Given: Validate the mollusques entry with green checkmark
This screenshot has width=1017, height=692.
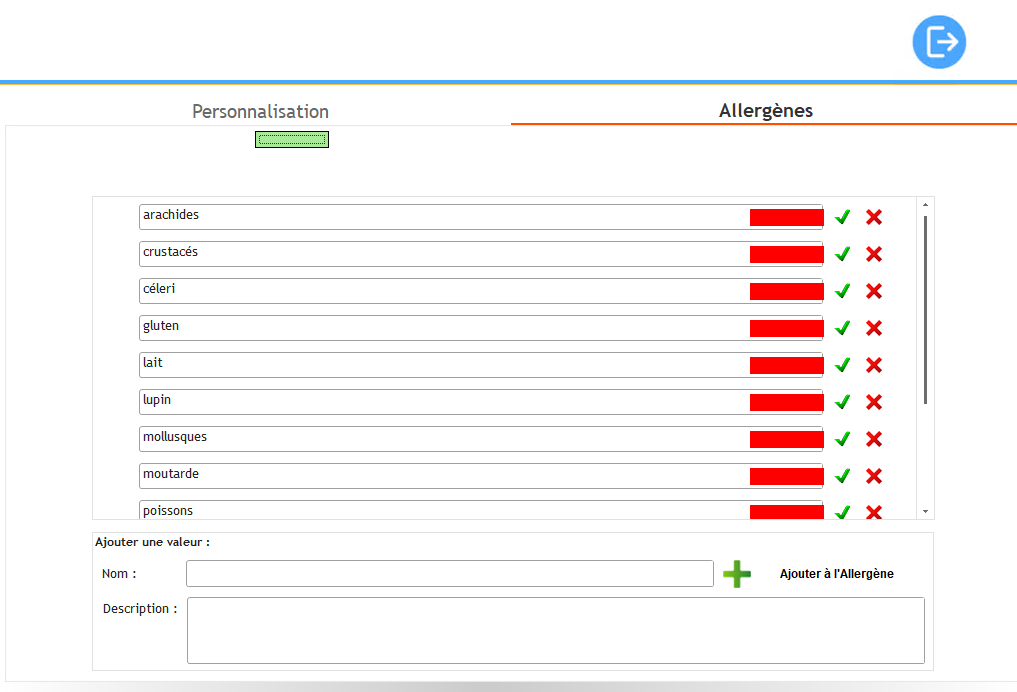Looking at the screenshot, I should tap(842, 439).
